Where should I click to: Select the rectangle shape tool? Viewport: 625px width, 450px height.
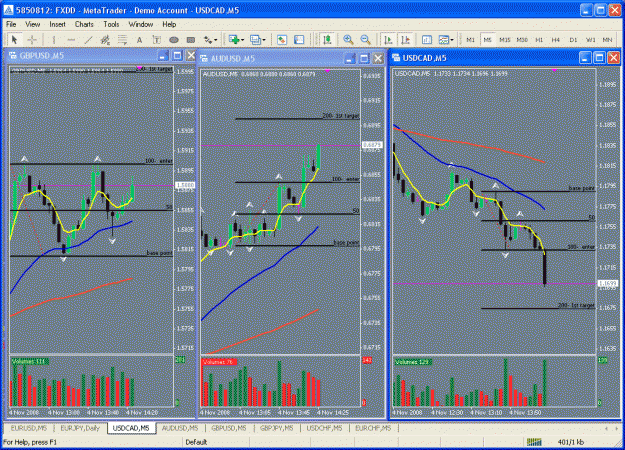click(191, 39)
